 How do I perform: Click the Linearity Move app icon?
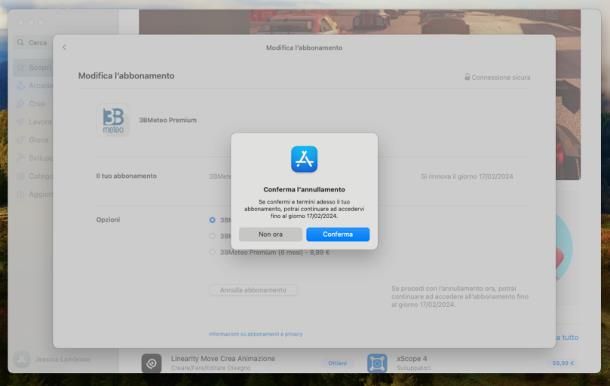coord(151,363)
